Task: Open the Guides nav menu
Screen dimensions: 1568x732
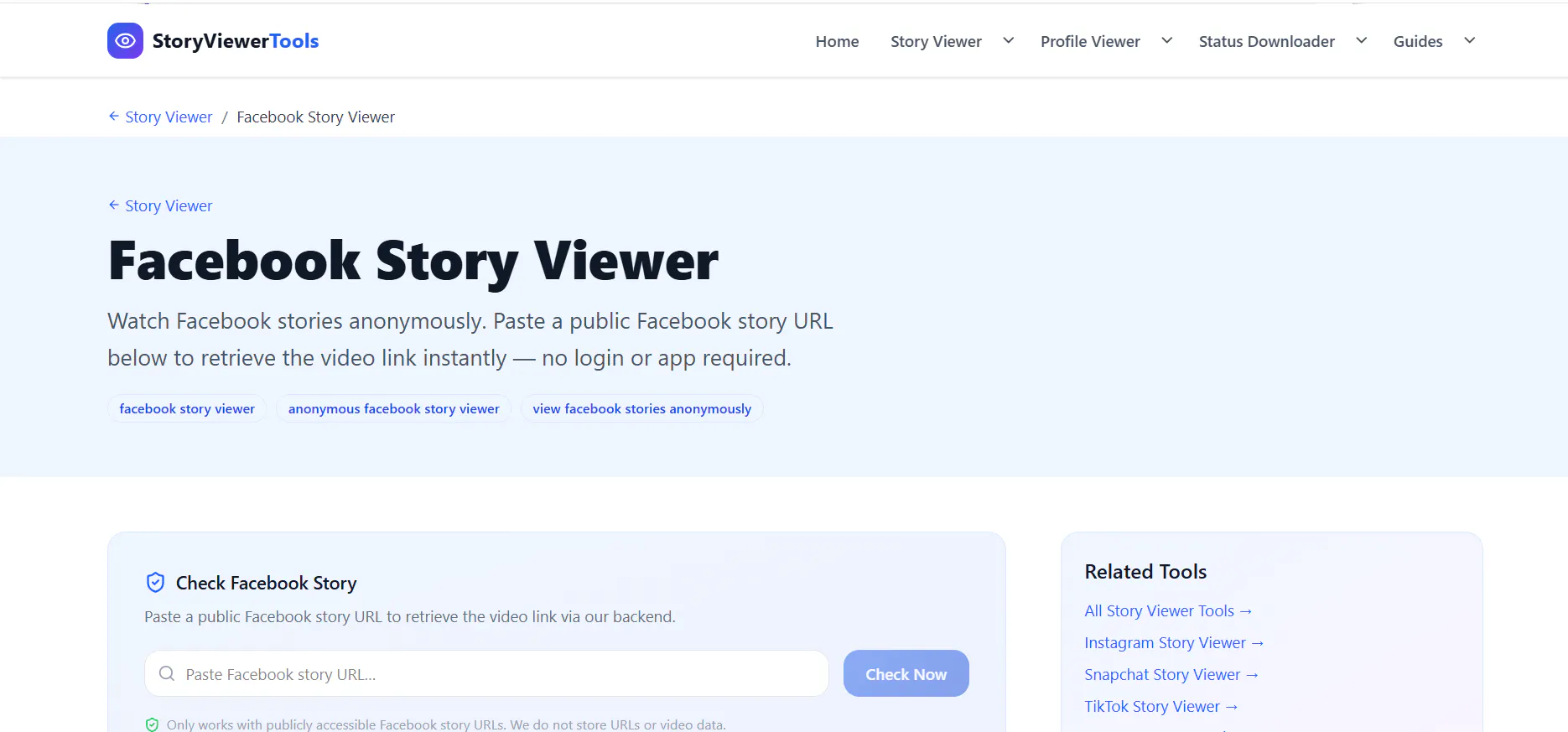Action: click(x=1418, y=41)
